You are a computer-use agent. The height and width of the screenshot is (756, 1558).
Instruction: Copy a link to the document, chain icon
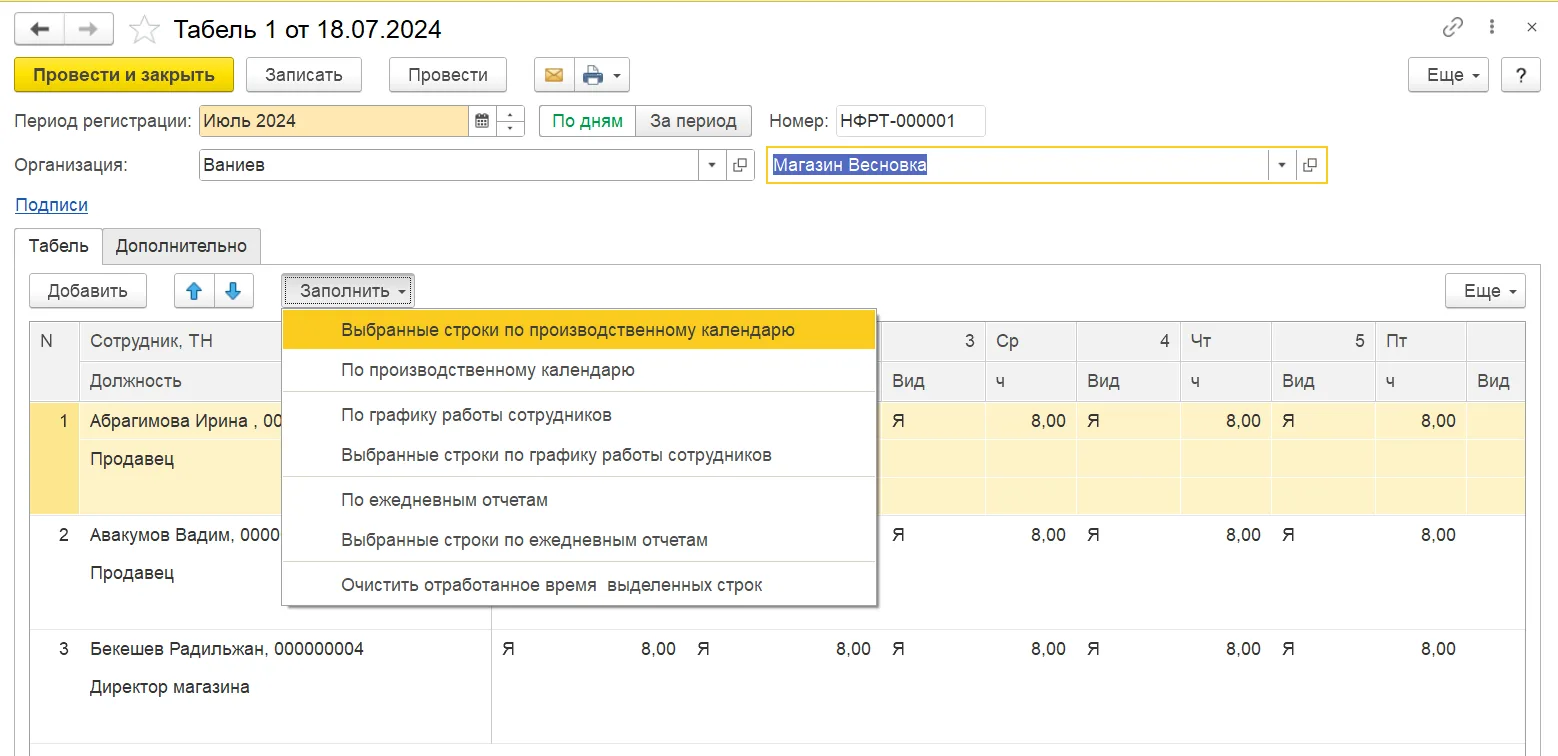point(1454,28)
